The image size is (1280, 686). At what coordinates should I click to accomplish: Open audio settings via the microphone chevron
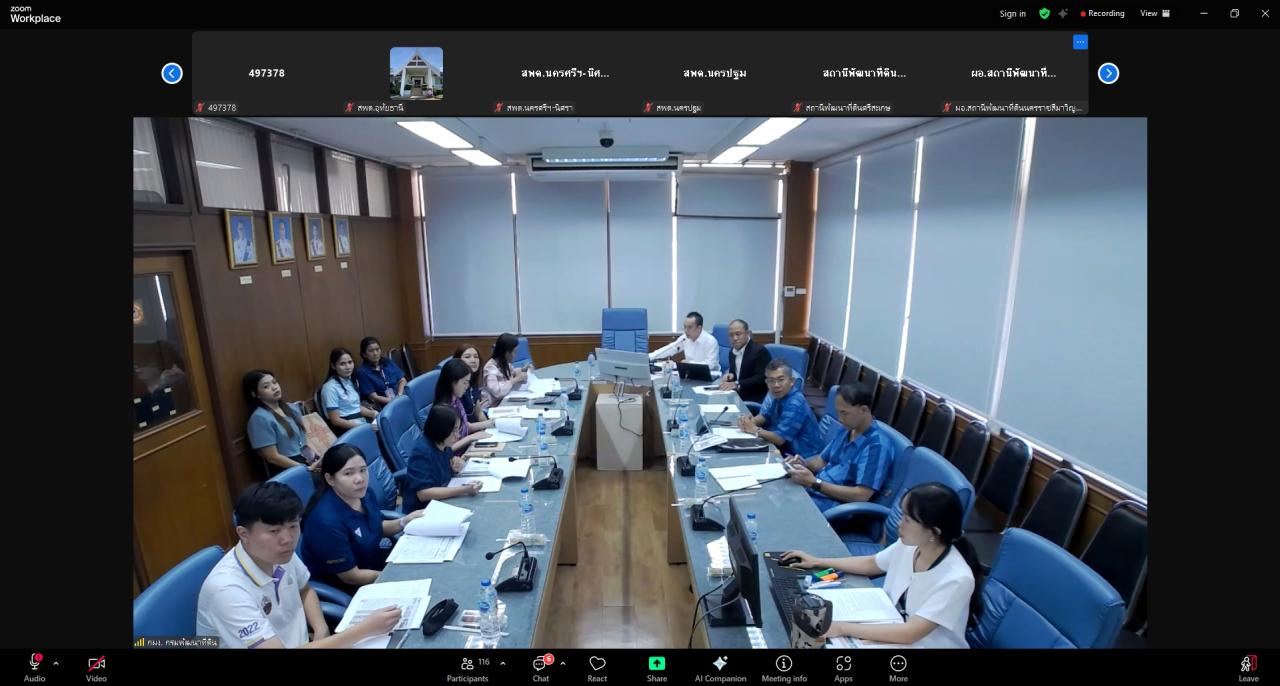55,663
